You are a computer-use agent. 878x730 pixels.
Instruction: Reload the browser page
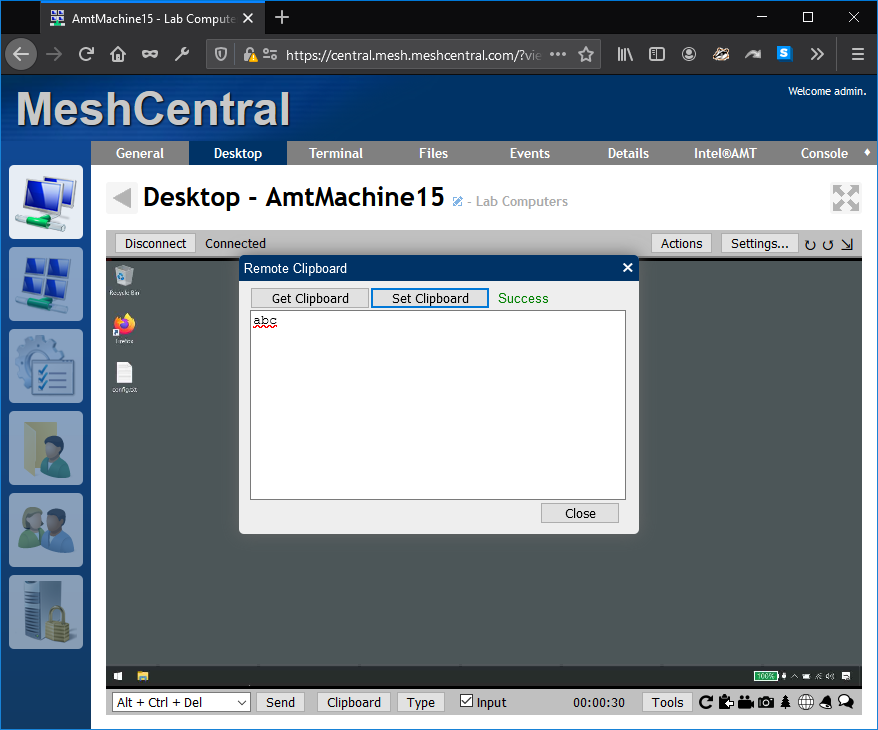tap(86, 54)
